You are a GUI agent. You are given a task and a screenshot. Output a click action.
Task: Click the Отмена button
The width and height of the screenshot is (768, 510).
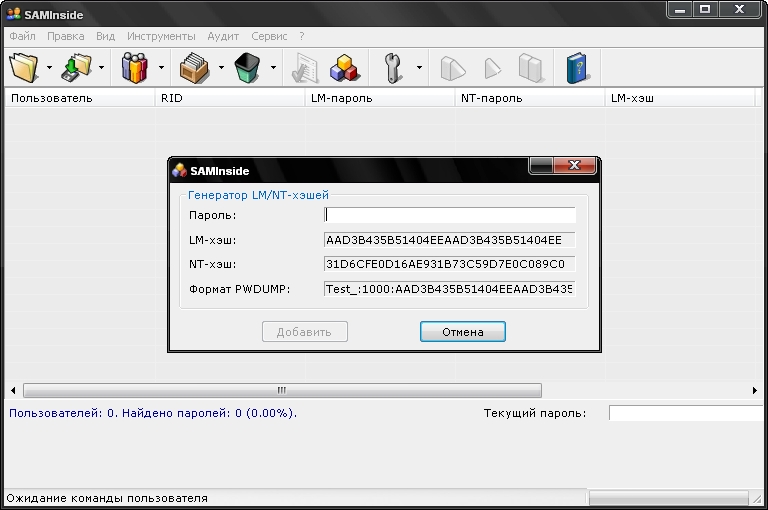[x=463, y=332]
